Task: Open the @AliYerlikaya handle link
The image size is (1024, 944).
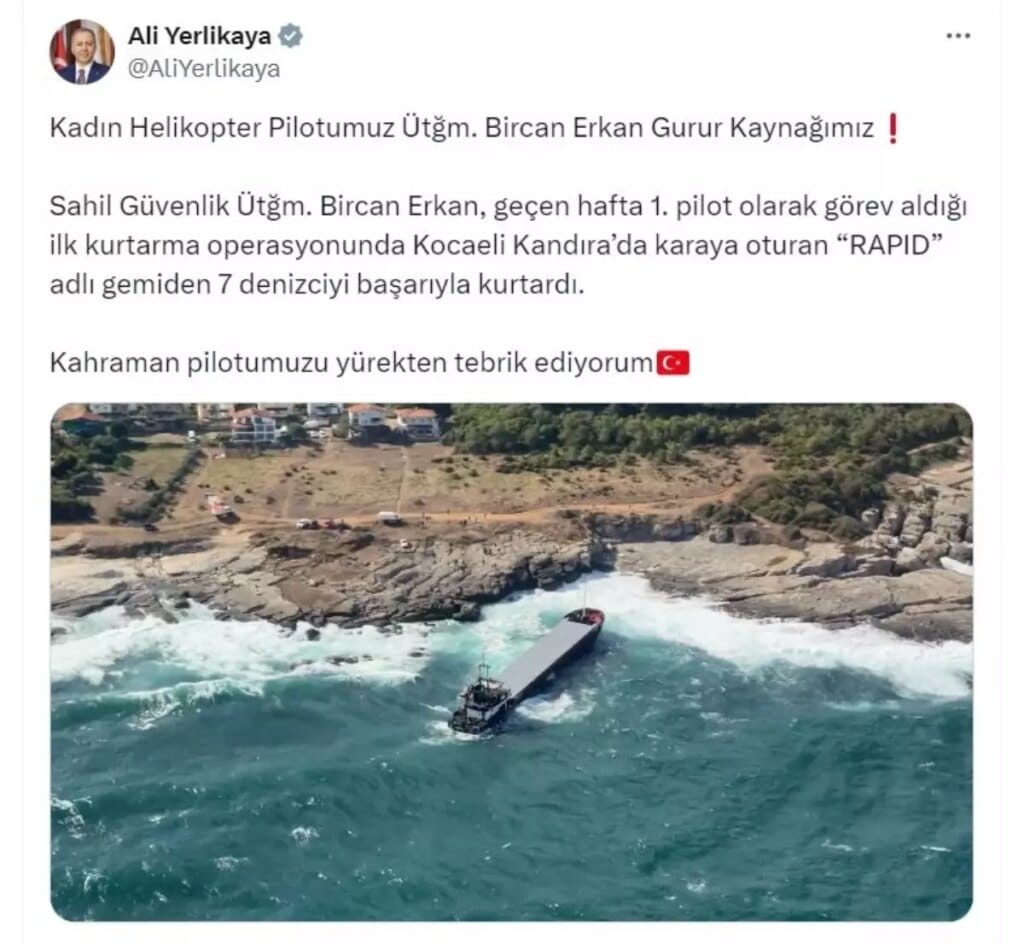Action: 204,69
